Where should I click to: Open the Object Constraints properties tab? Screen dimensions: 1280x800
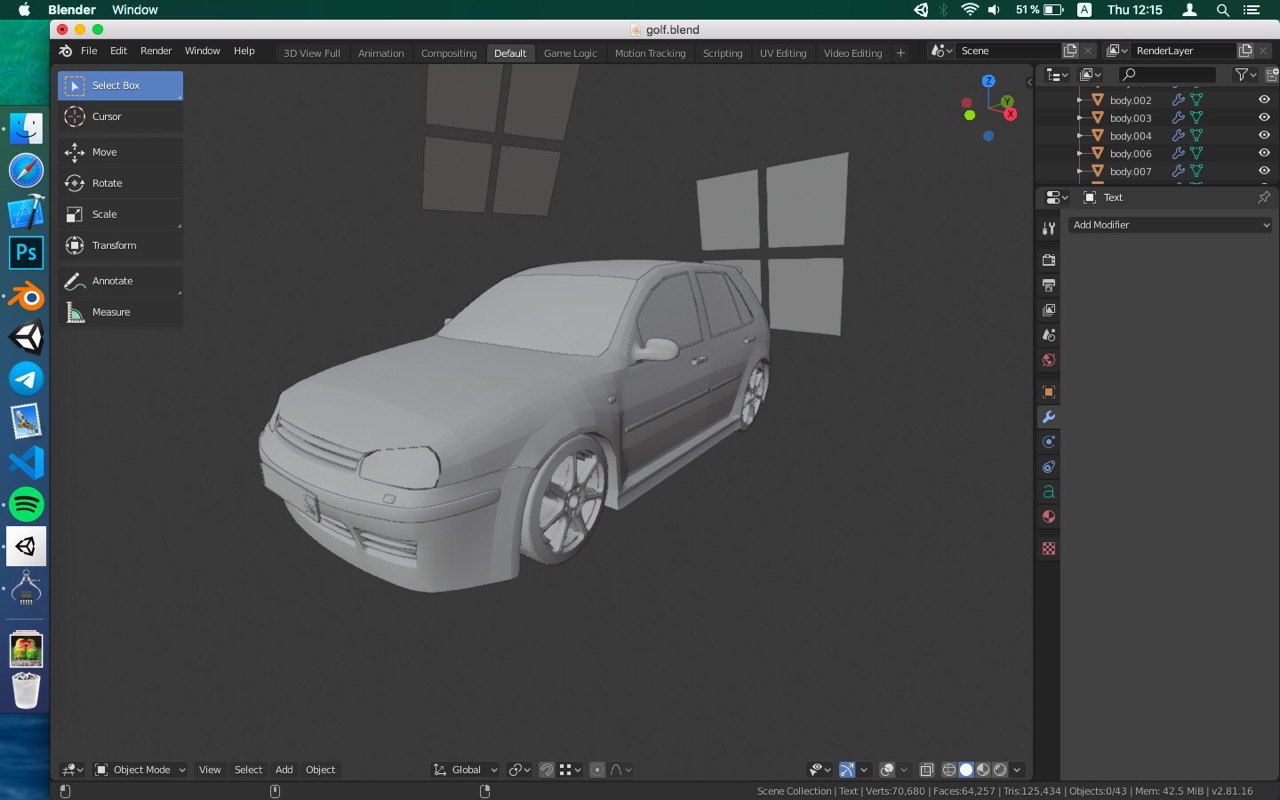(1048, 467)
